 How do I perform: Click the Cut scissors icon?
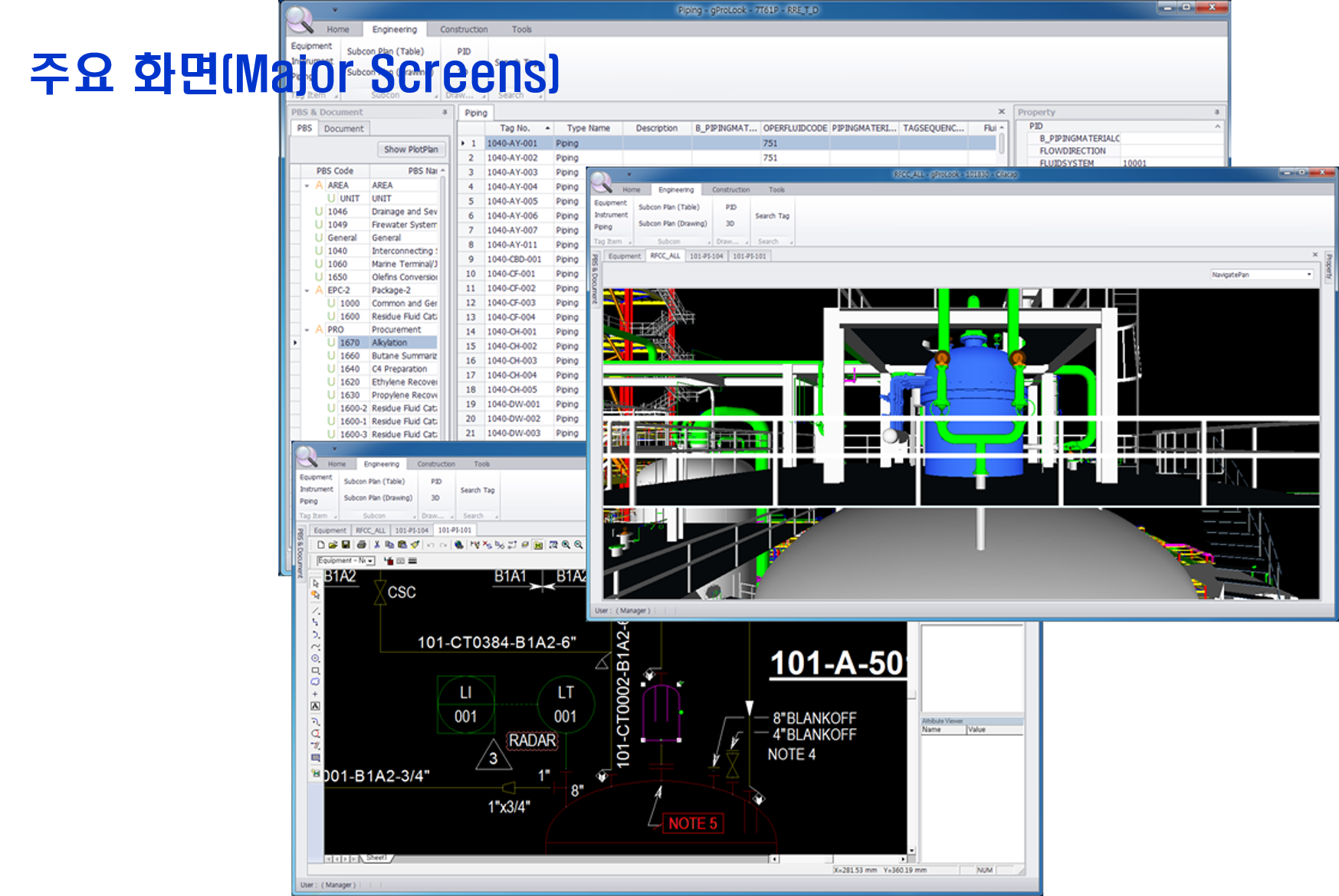[377, 545]
